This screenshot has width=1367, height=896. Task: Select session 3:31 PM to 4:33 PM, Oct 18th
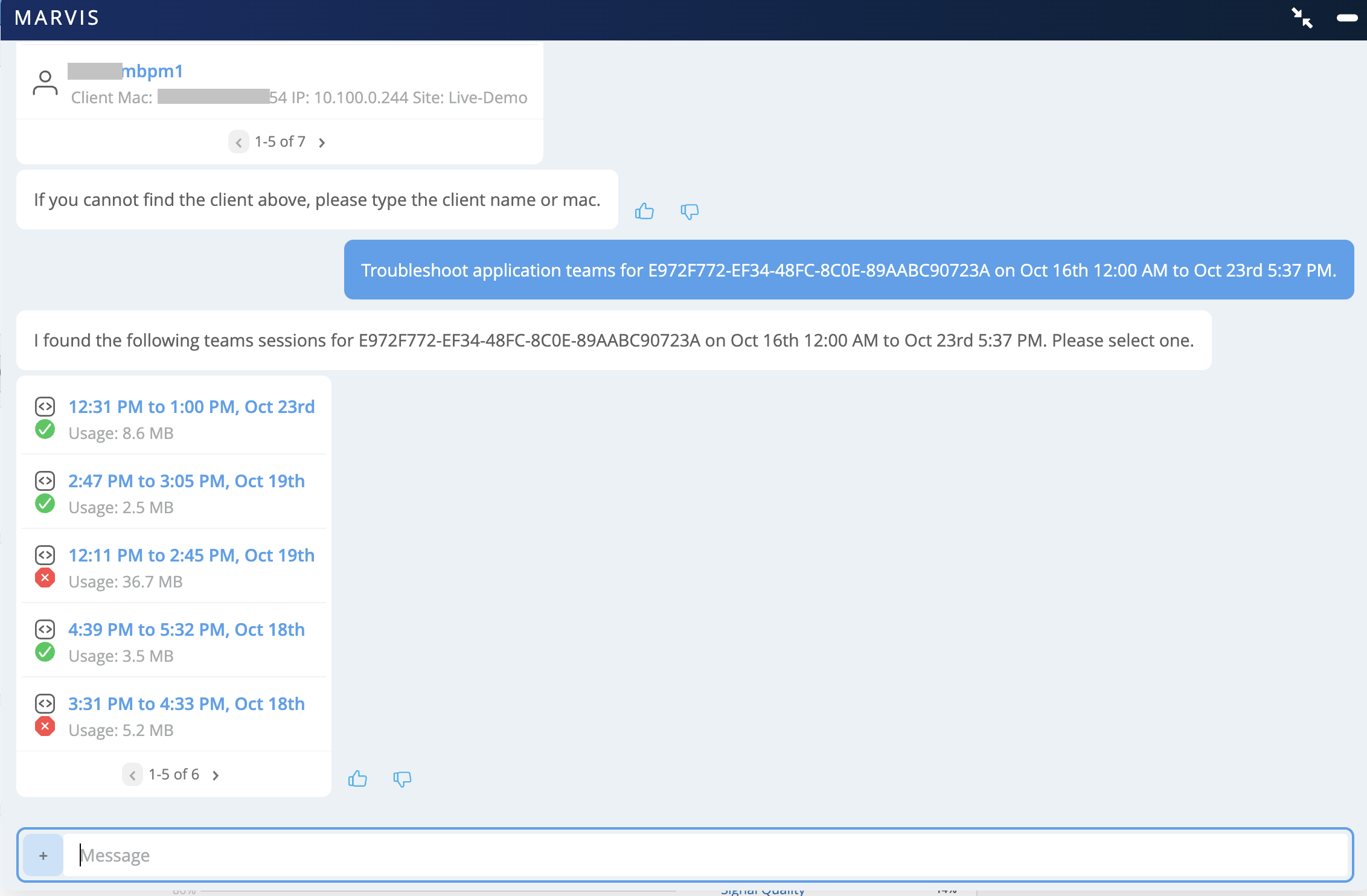point(186,704)
